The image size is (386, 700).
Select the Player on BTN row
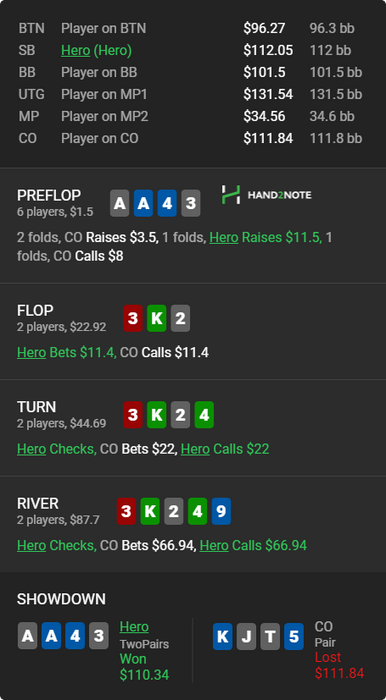[x=193, y=29]
